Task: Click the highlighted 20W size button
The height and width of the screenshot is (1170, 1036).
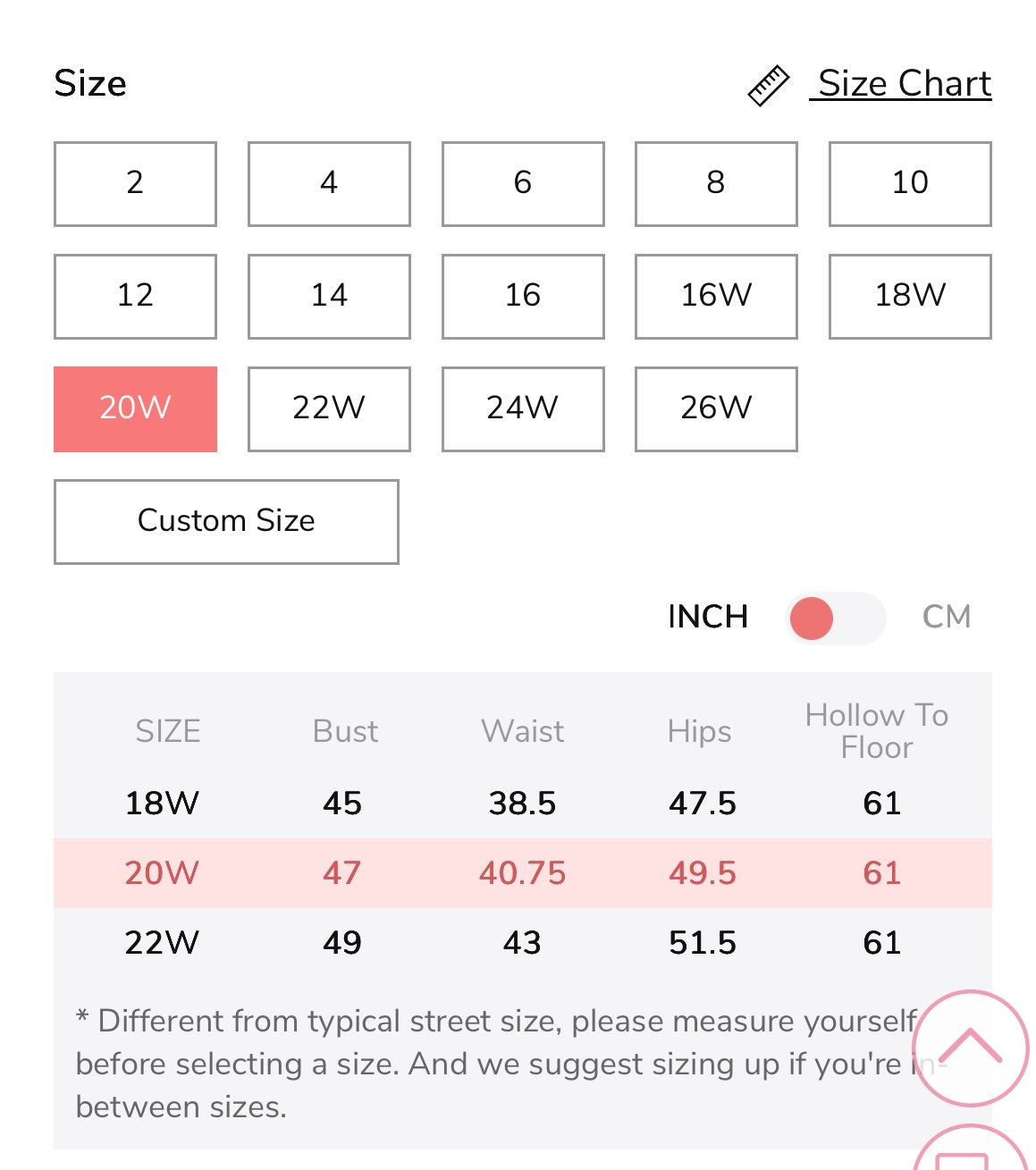Action: 135,408
